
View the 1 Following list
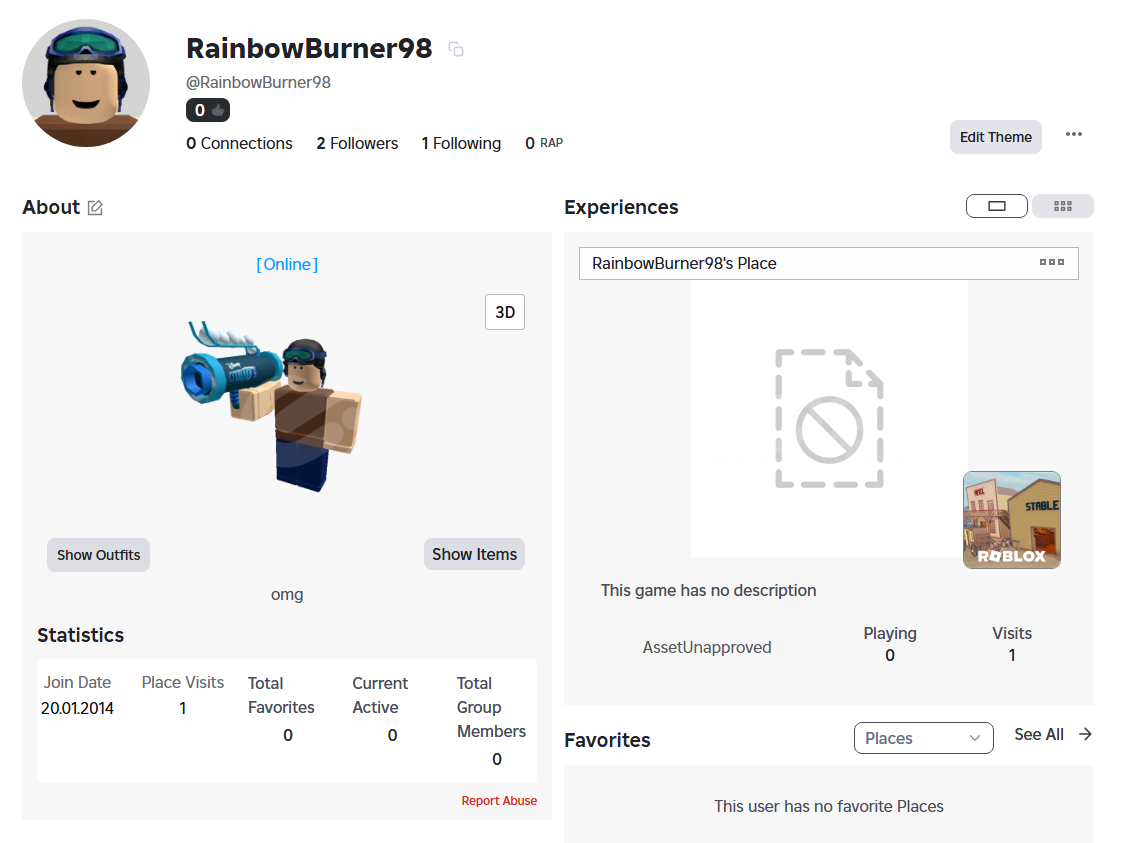tap(461, 144)
